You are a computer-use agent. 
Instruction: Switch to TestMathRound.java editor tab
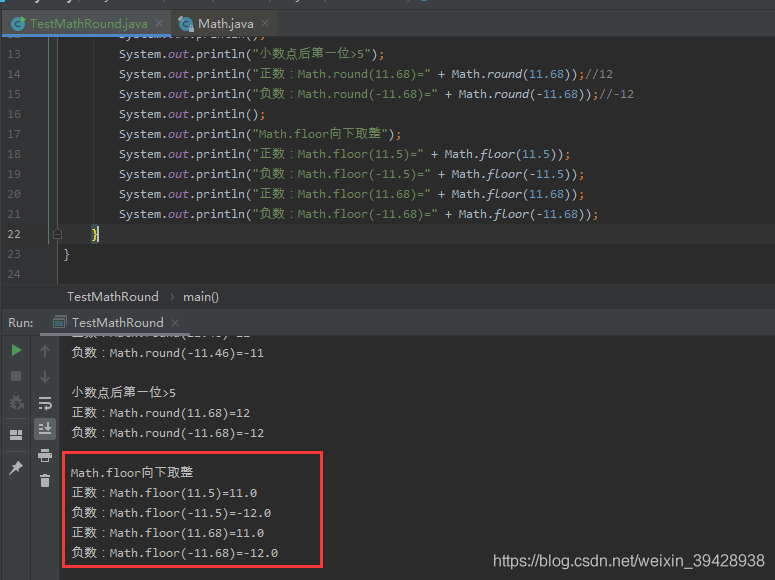point(86,23)
